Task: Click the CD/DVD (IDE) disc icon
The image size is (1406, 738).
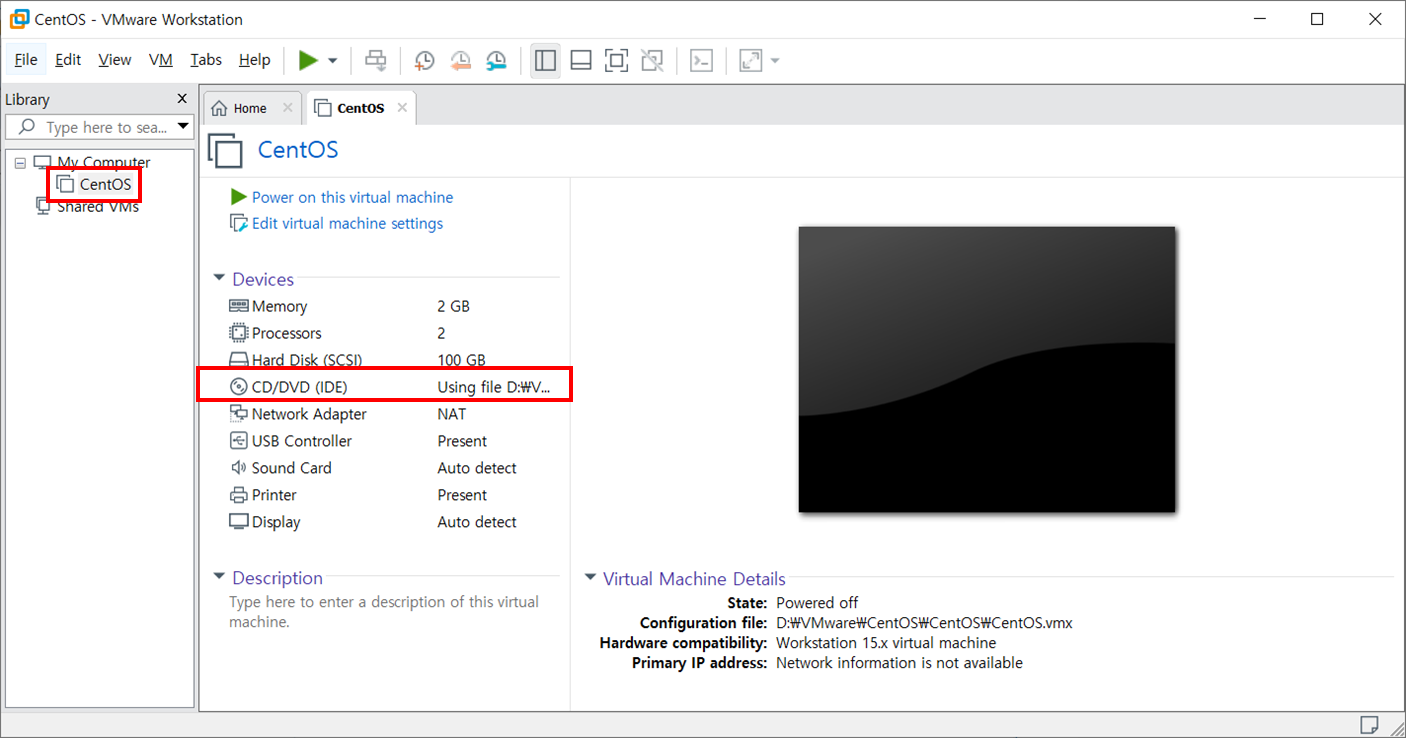Action: tap(238, 387)
